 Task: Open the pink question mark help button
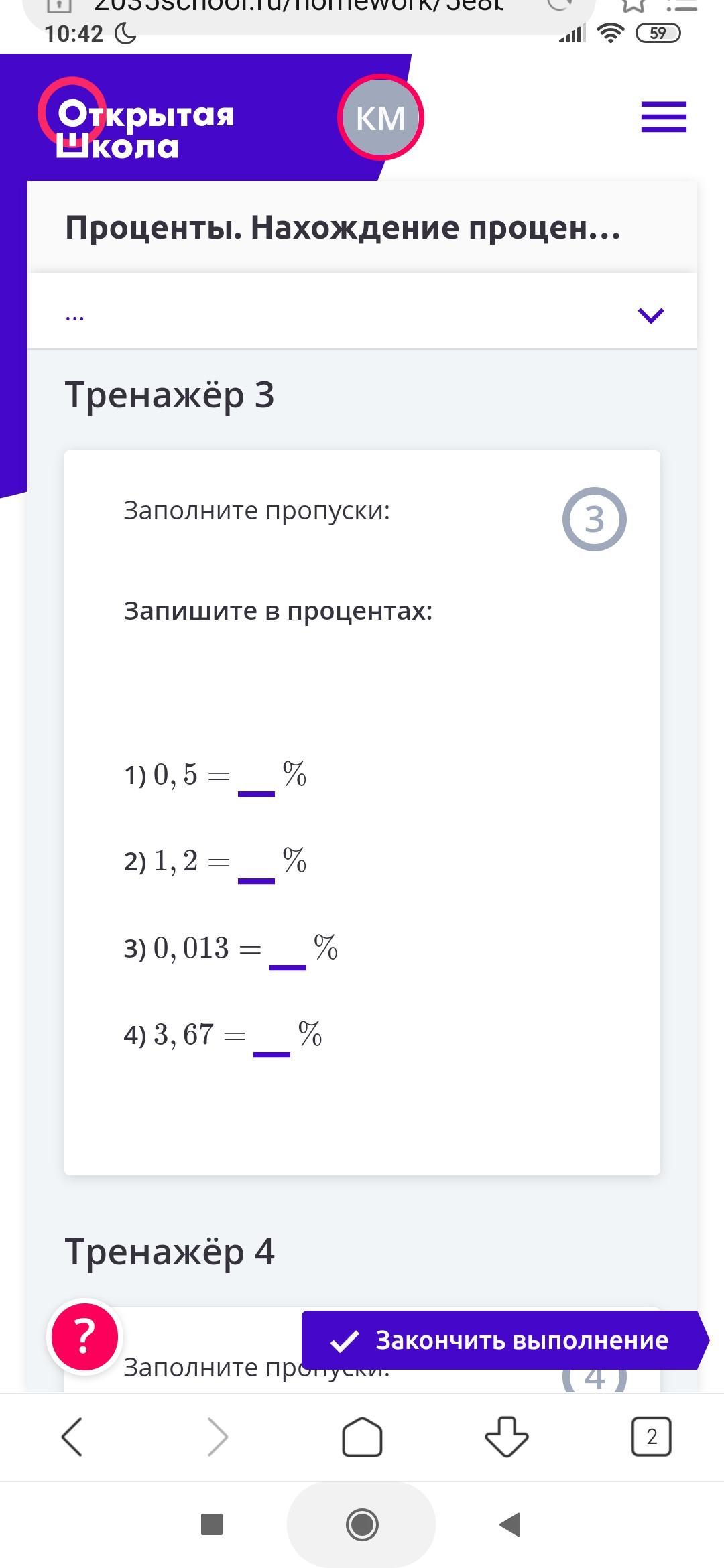click(84, 1336)
